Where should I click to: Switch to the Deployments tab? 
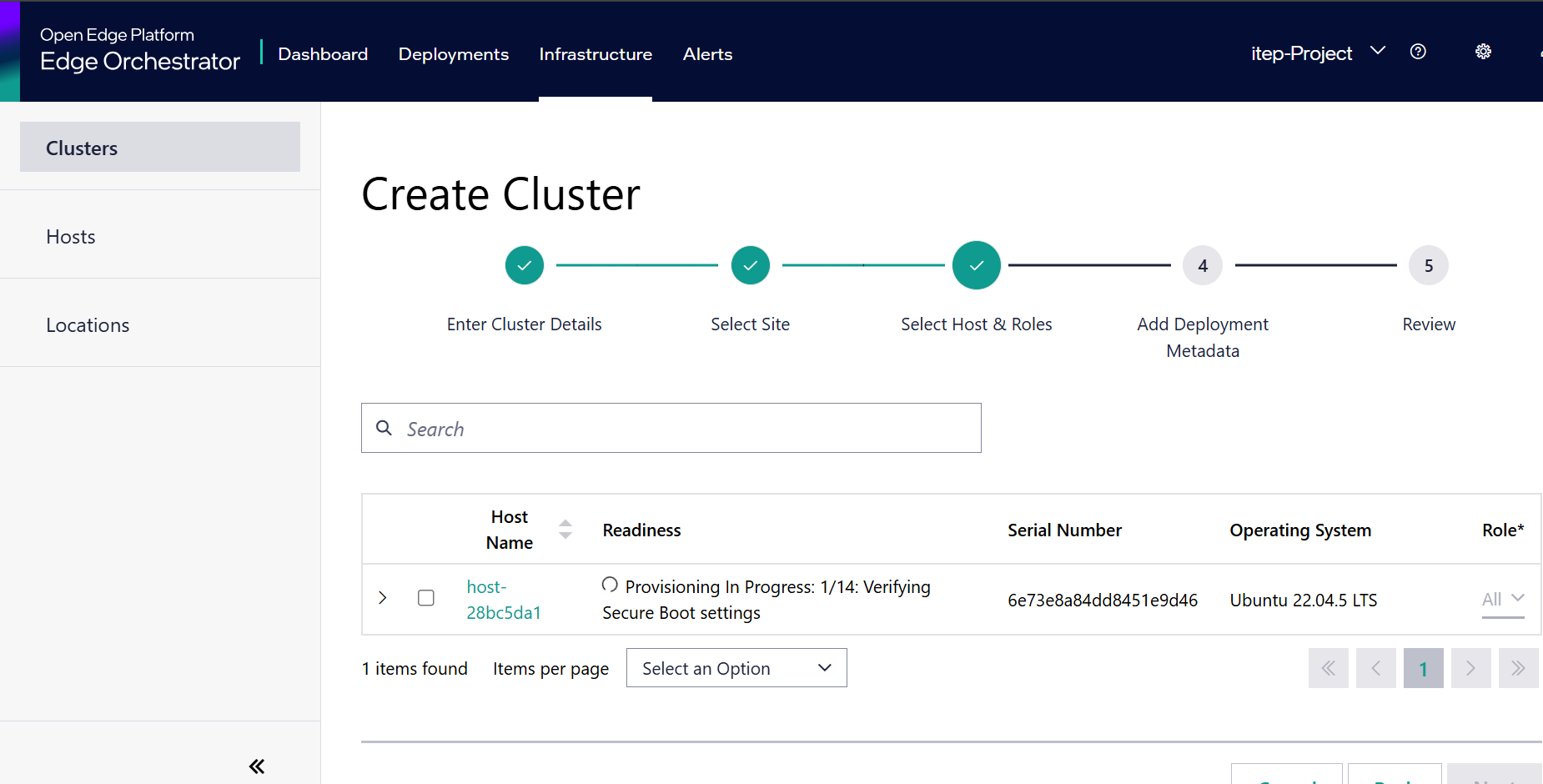click(x=453, y=54)
